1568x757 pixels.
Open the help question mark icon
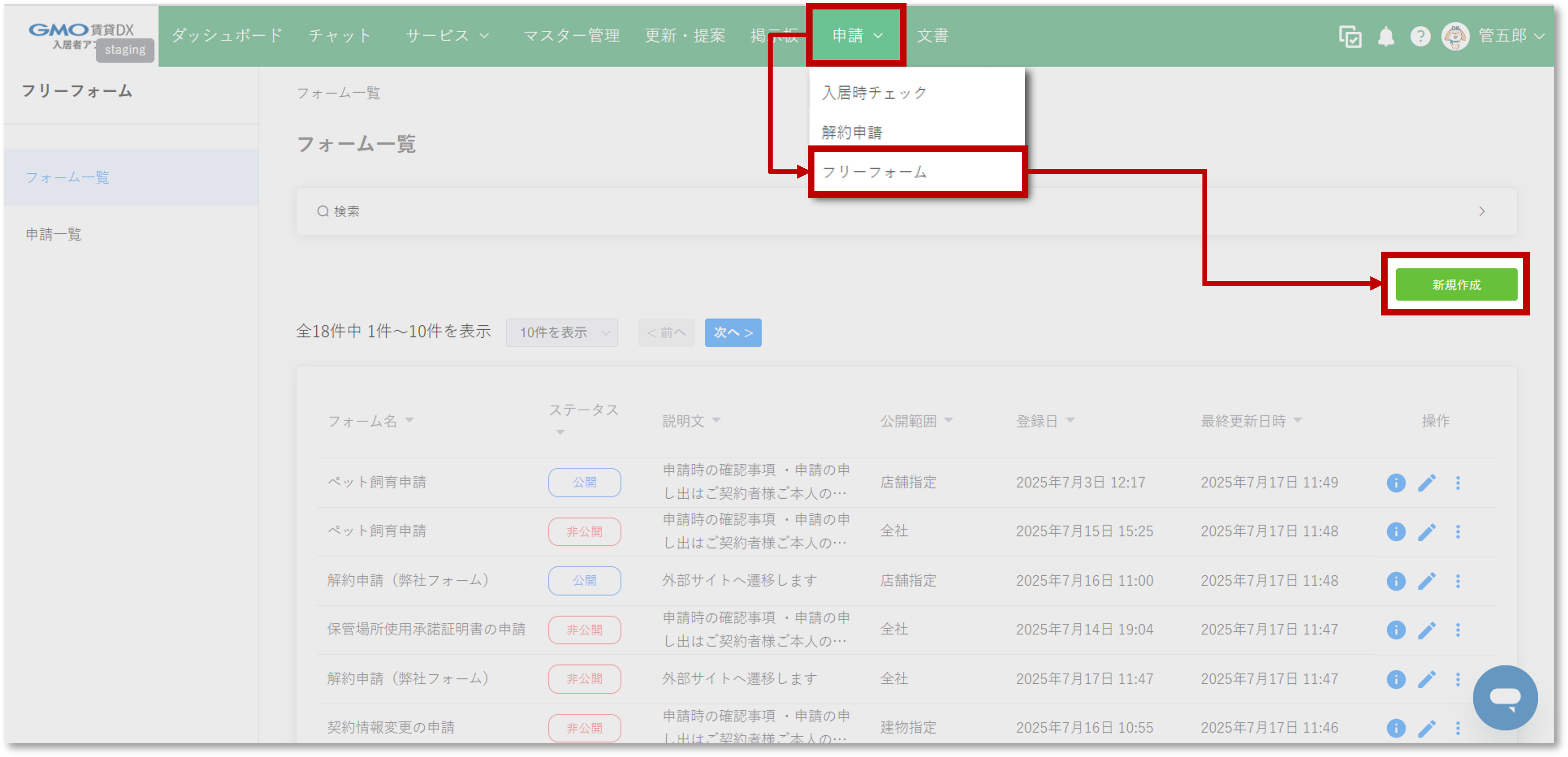click(x=1421, y=36)
